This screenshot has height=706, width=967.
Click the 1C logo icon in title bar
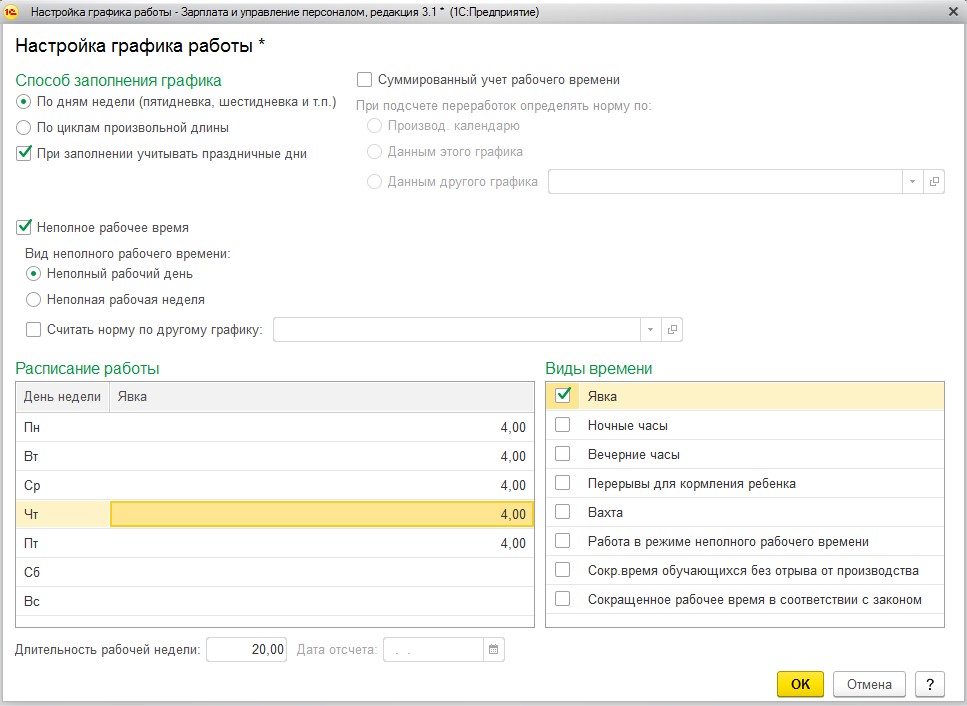[x=11, y=12]
